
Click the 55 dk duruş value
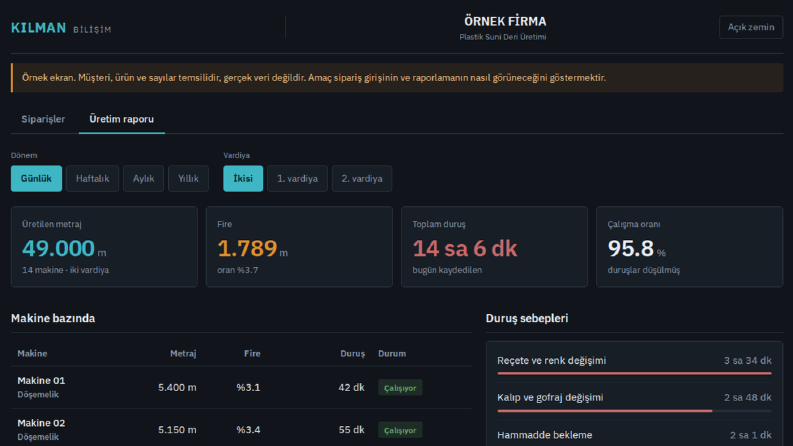351,430
